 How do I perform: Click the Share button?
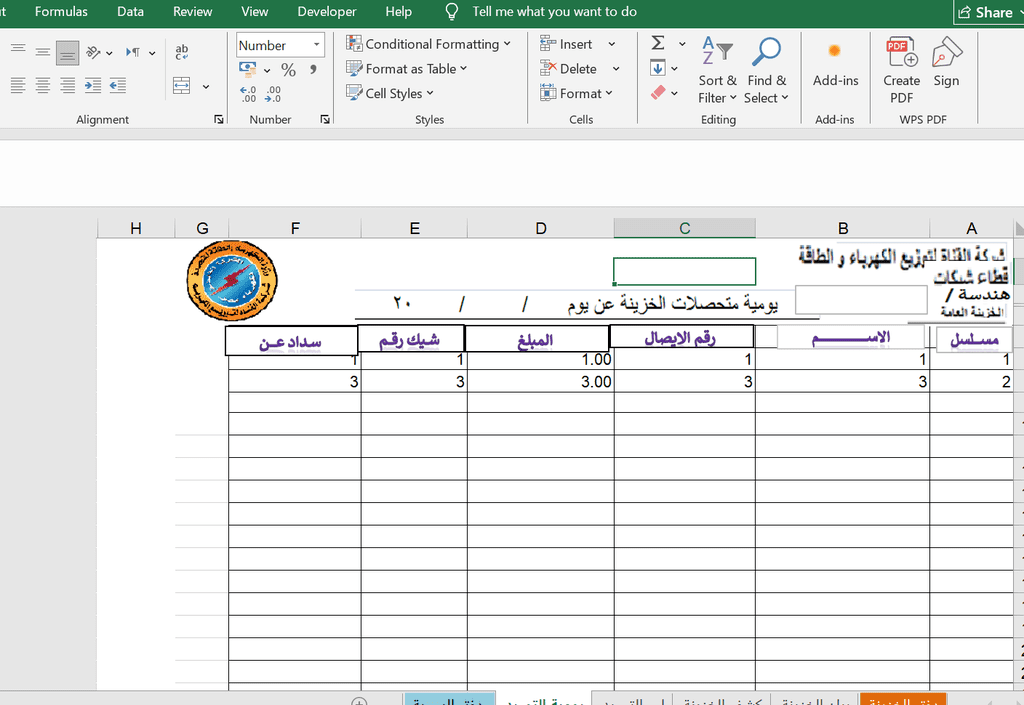tap(985, 12)
